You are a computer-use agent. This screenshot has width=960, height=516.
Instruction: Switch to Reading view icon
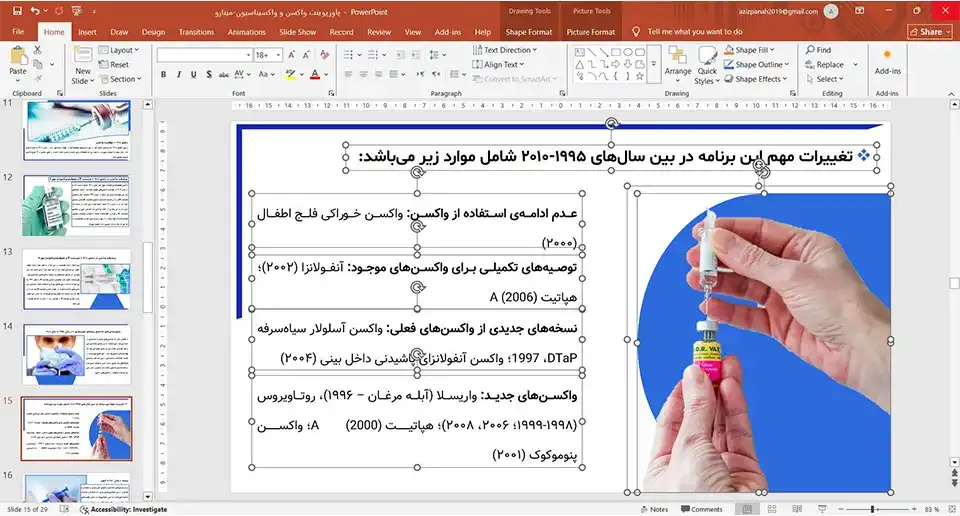pyautogui.click(x=797, y=509)
